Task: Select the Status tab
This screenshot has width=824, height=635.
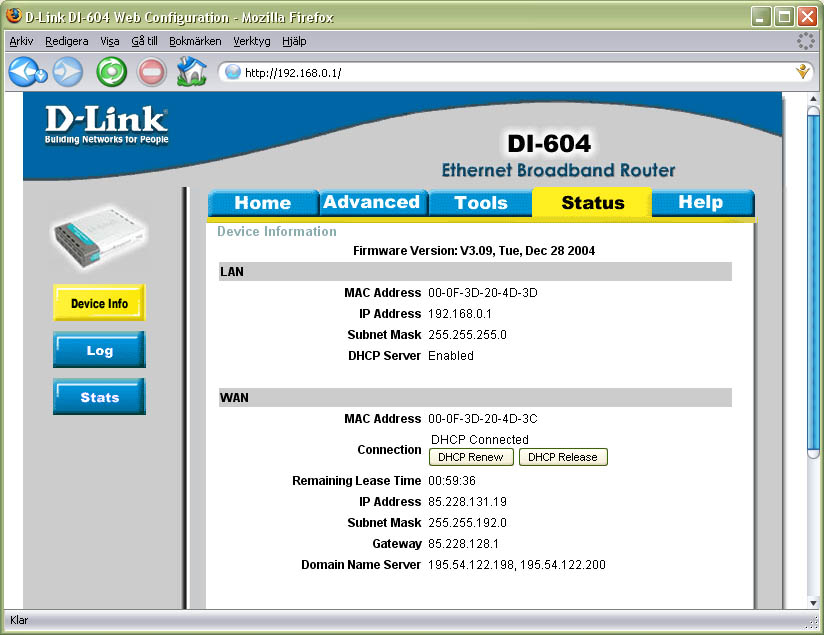Action: point(592,202)
